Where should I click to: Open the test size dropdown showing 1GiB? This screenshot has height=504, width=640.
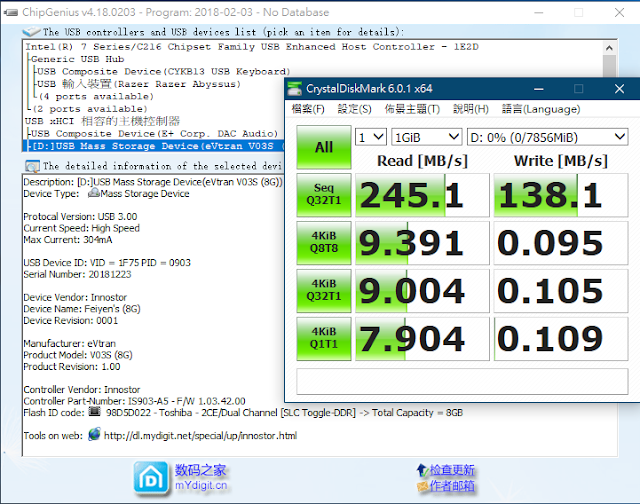[x=427, y=137]
